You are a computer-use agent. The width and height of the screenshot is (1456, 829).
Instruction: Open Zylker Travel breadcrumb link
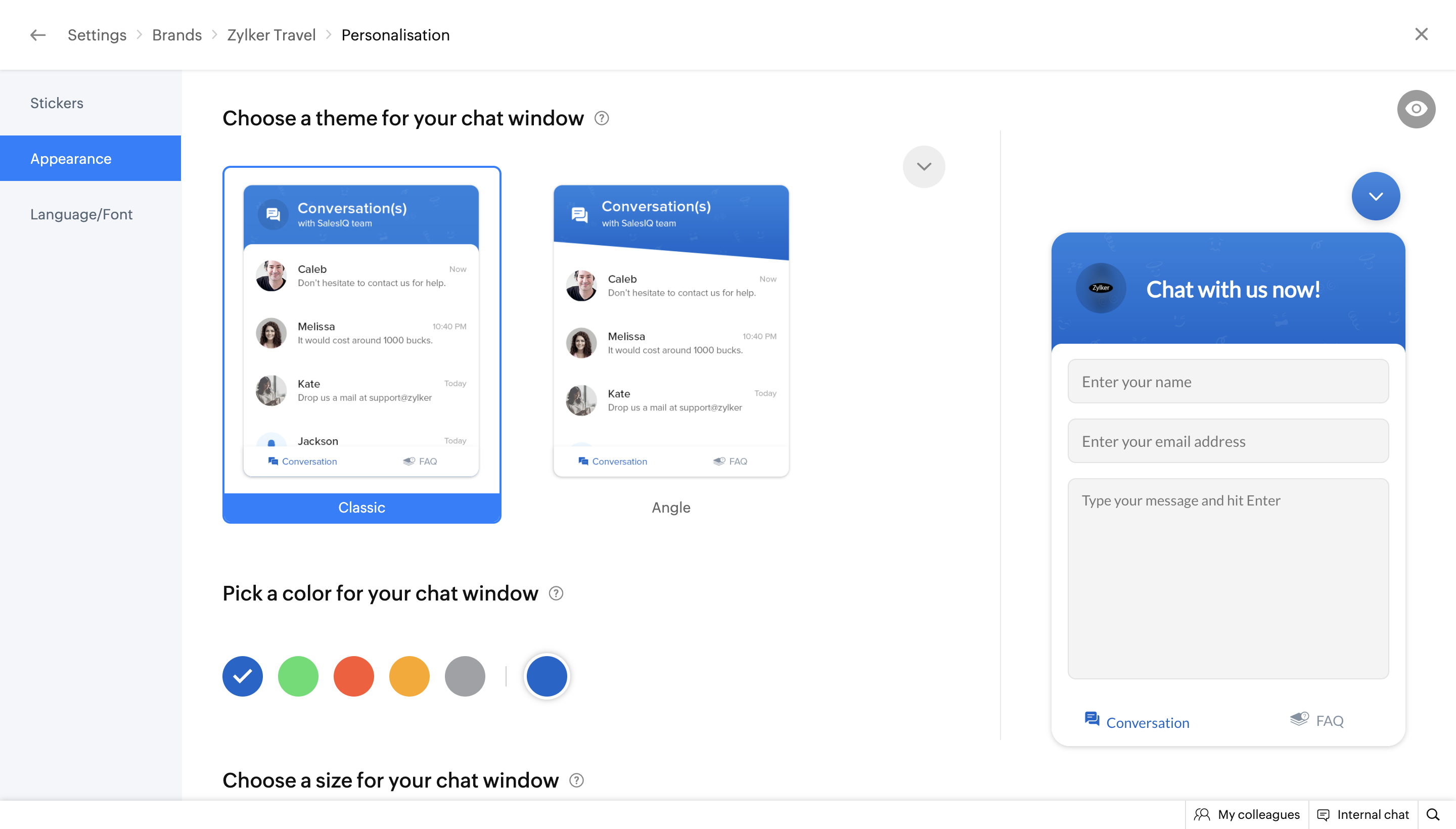pyautogui.click(x=271, y=35)
